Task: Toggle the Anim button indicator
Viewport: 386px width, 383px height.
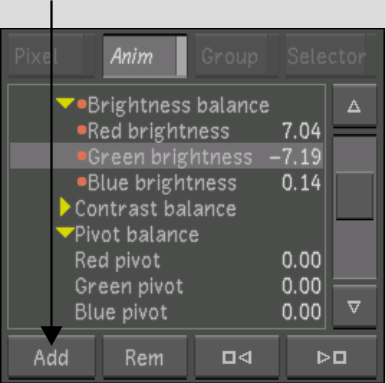Action: tap(181, 56)
